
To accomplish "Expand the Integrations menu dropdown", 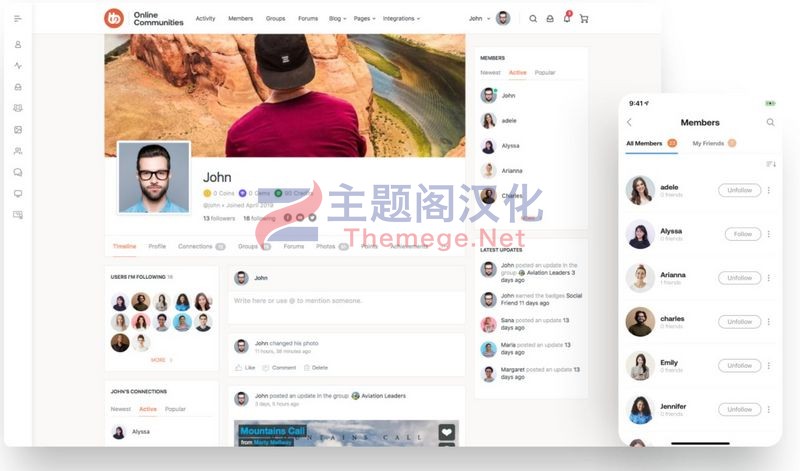I will 402,18.
